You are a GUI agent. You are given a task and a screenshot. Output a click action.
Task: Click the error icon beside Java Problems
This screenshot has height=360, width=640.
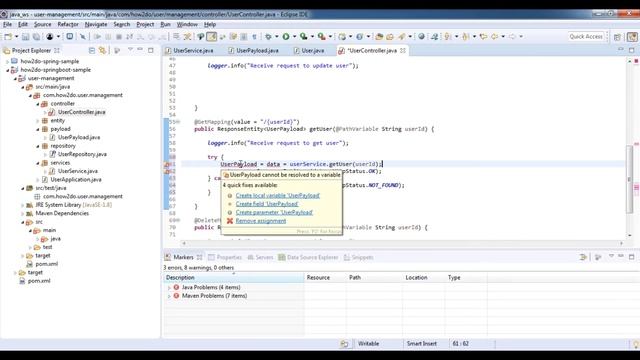(x=176, y=287)
